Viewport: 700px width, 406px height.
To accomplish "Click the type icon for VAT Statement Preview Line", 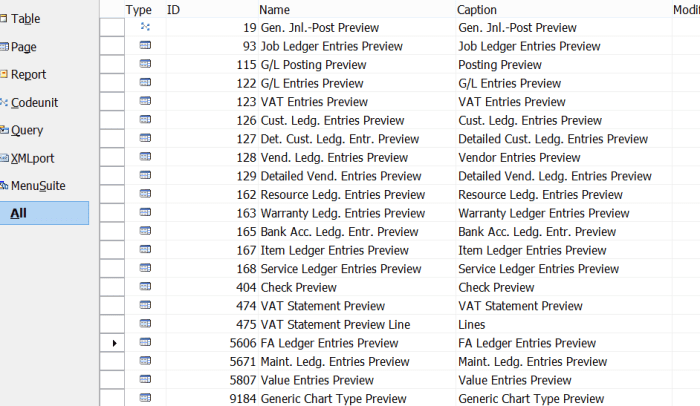I will pos(145,324).
